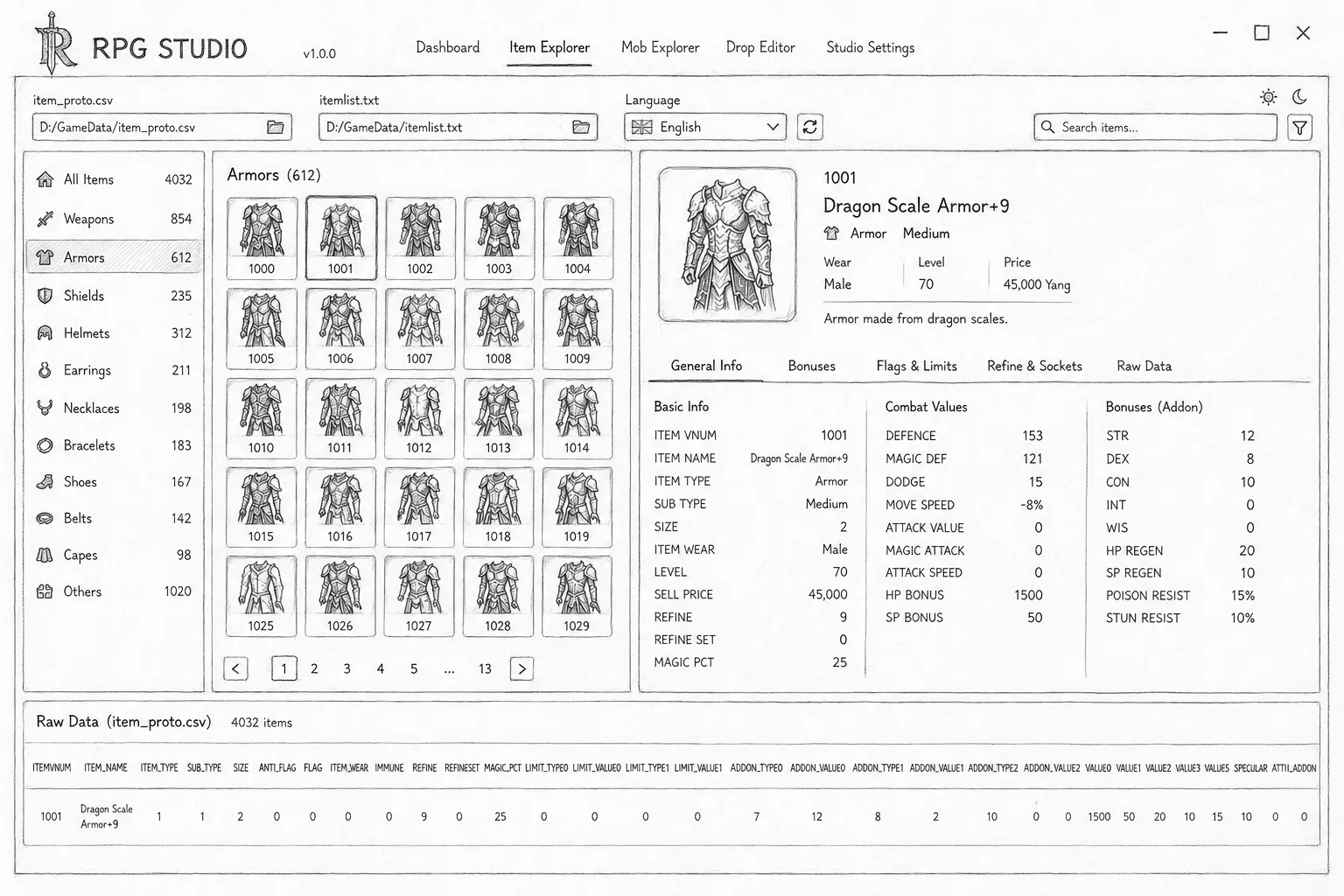Open Studio Settings tab
1344x896 pixels.
pyautogui.click(x=870, y=47)
